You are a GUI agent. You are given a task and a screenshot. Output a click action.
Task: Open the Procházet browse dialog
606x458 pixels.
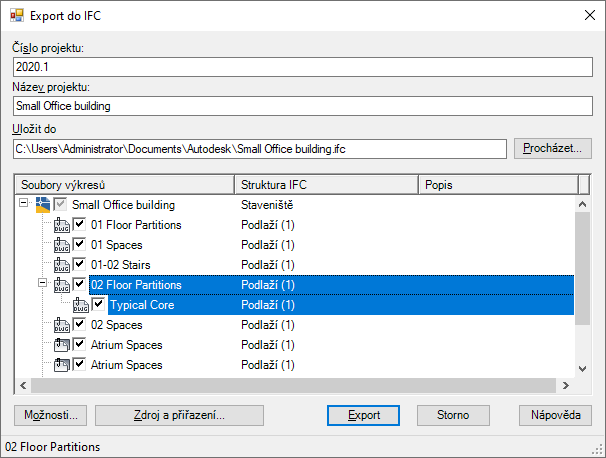553,148
